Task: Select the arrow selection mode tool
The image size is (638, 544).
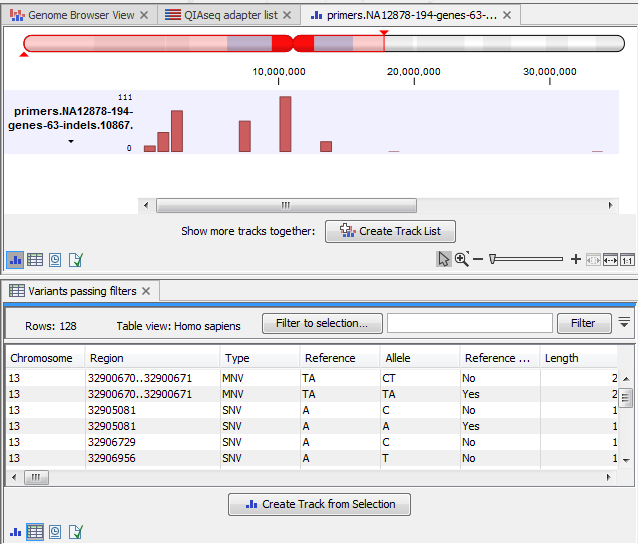Action: (x=445, y=260)
